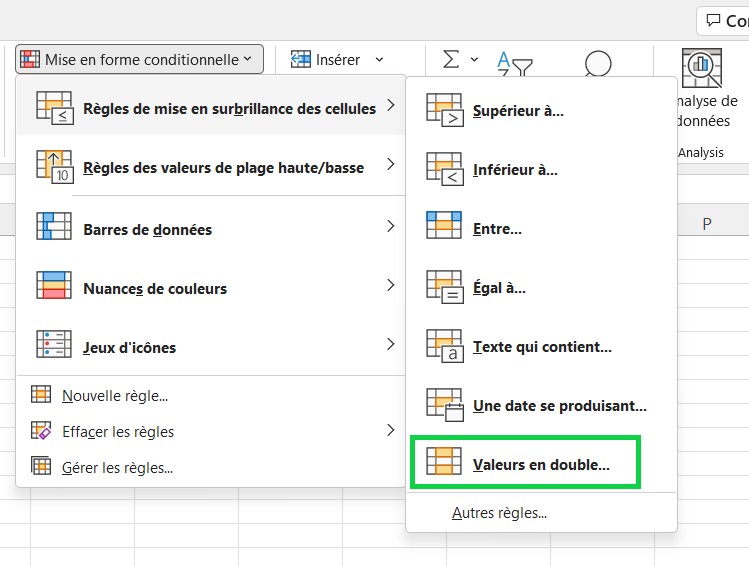The image size is (749, 566).
Task: Choose Supérieur à... rule
Action: point(541,111)
